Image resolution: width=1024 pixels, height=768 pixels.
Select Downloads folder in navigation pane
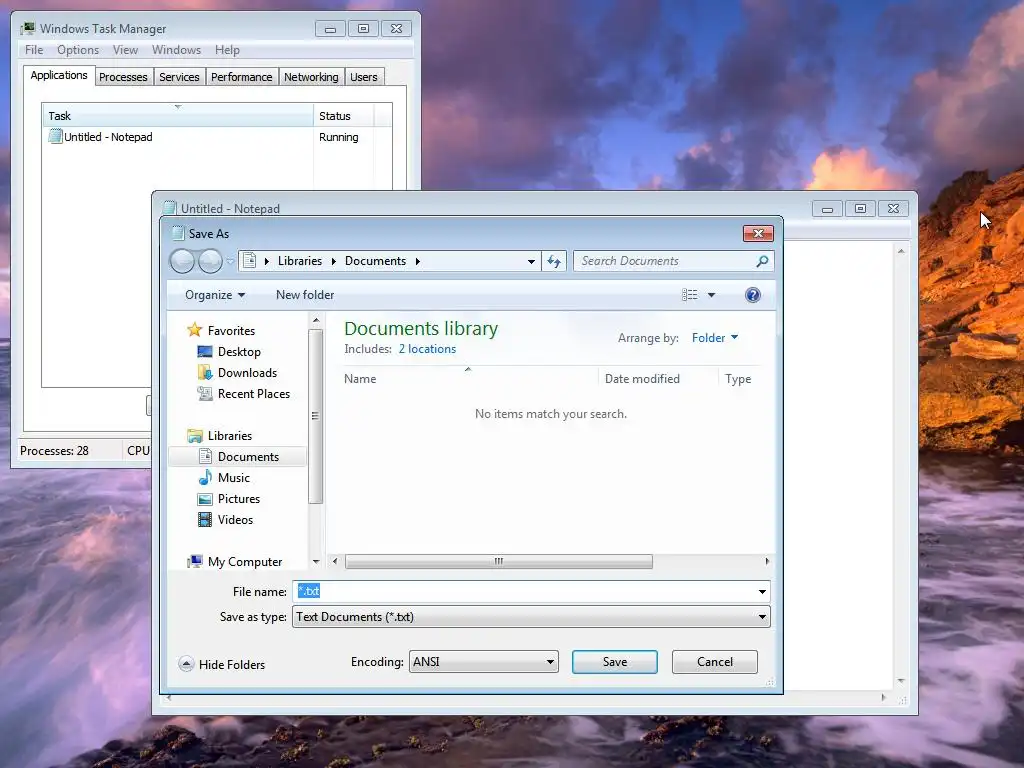click(237, 372)
